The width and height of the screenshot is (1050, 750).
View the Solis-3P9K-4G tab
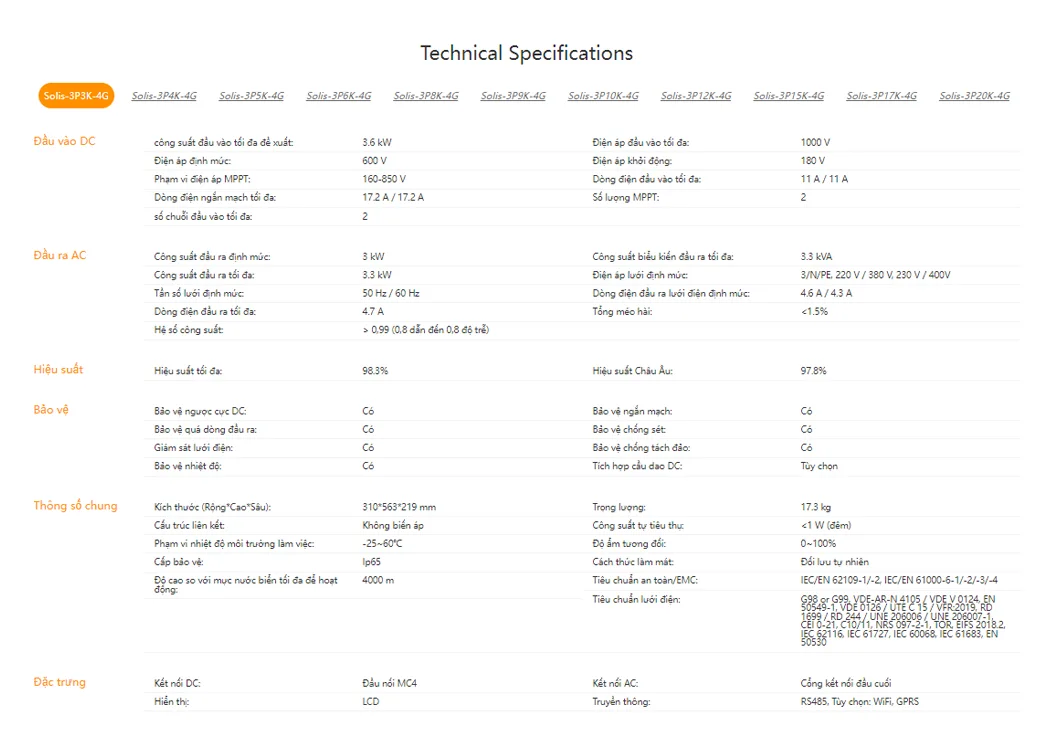[x=513, y=96]
